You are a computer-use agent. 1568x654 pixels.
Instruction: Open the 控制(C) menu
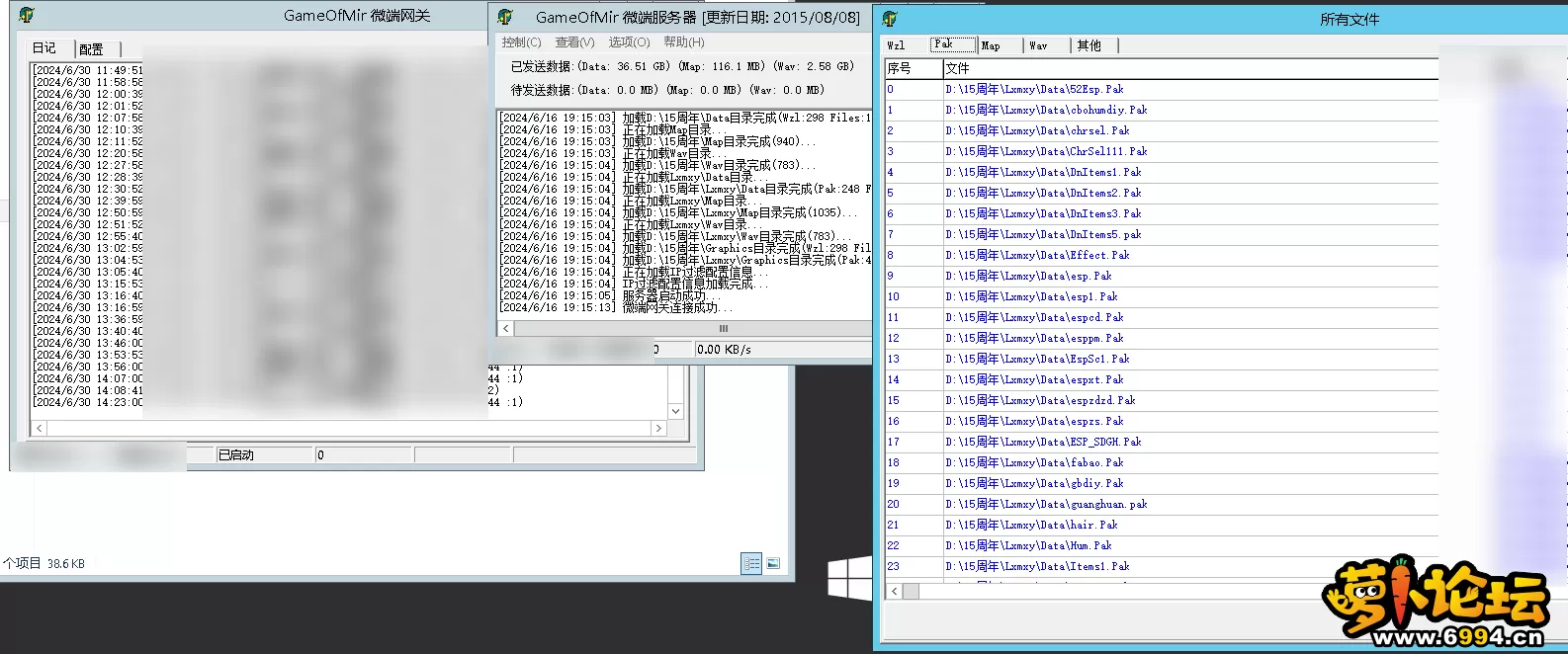coord(521,42)
